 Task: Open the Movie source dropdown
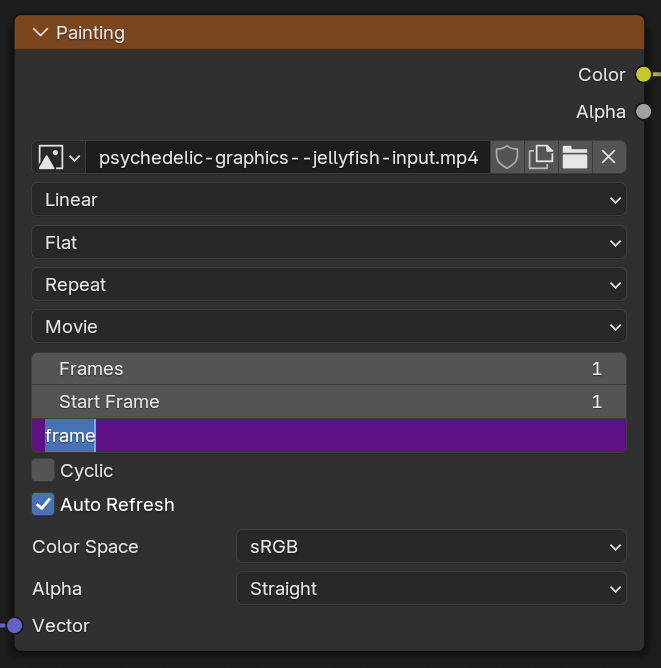pyautogui.click(x=329, y=326)
